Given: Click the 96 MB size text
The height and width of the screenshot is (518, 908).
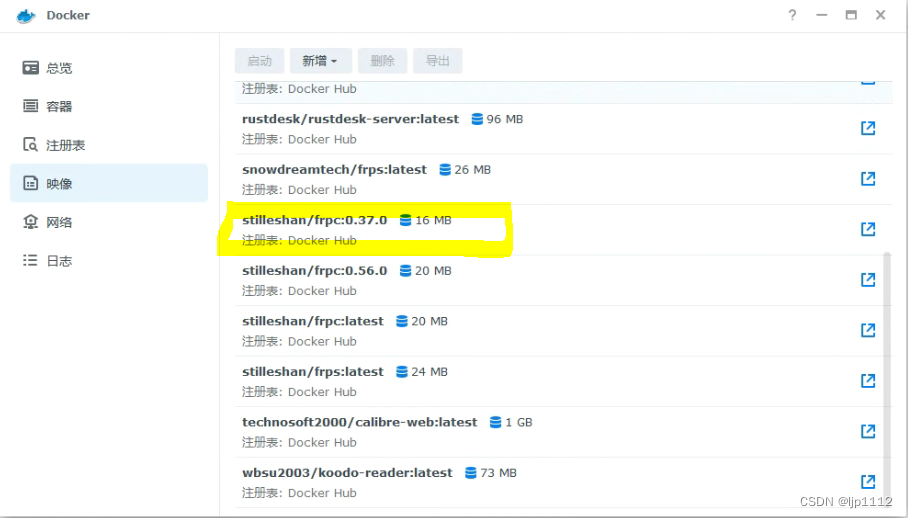Looking at the screenshot, I should [505, 119].
